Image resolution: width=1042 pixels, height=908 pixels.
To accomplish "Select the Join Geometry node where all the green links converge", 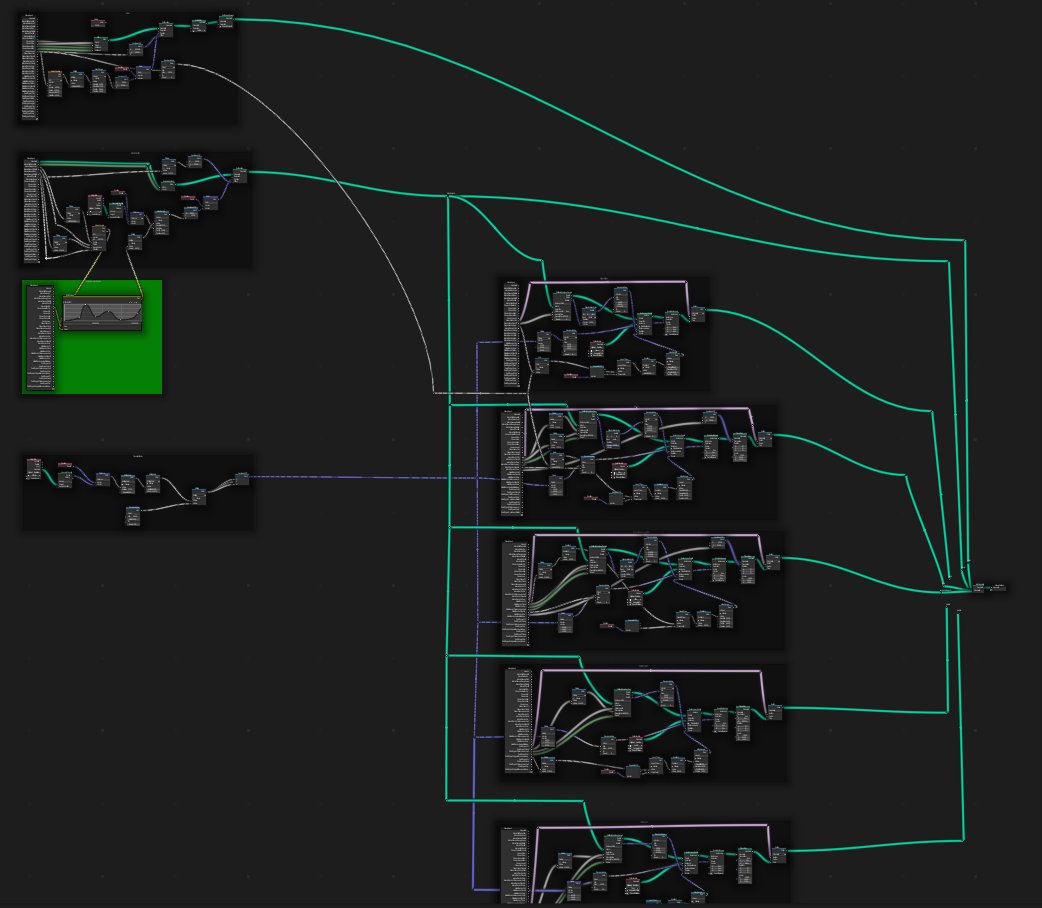I will click(x=979, y=587).
